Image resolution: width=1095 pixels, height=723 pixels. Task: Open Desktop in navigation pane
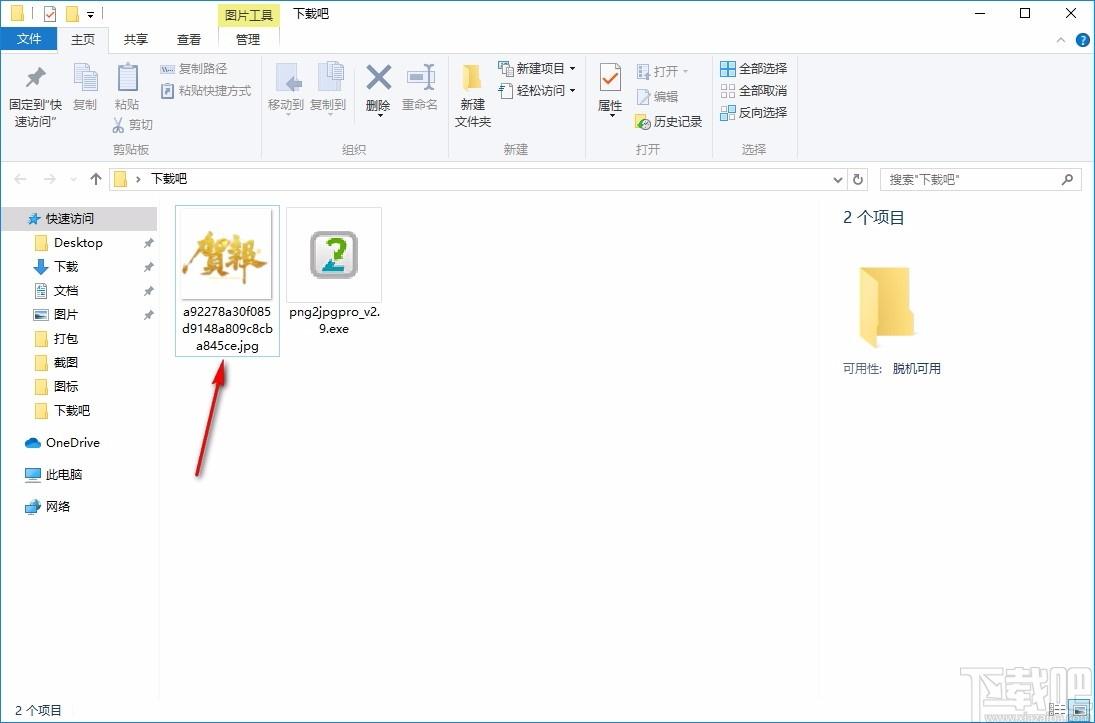(78, 242)
